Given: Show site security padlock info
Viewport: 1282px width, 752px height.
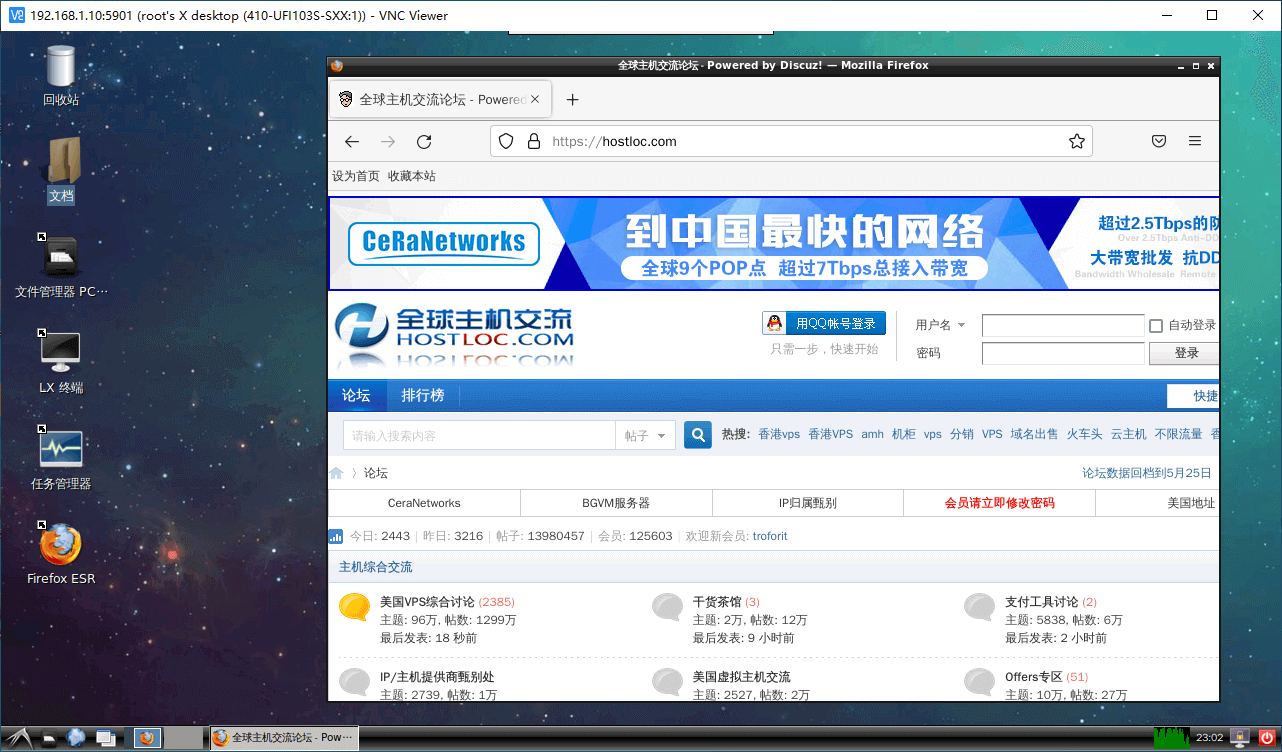Looking at the screenshot, I should (533, 142).
